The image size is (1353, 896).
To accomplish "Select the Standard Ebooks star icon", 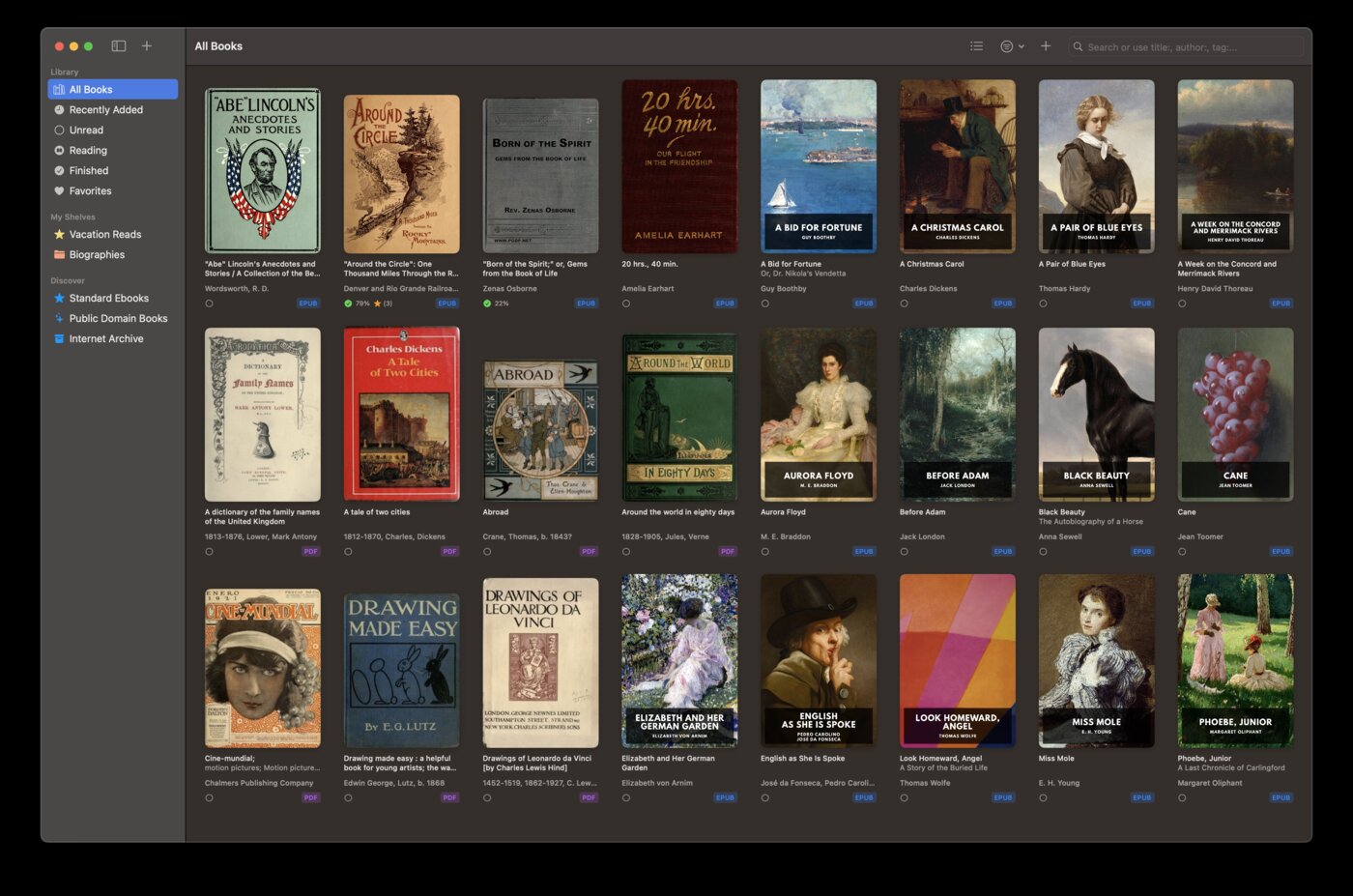I will (x=59, y=298).
